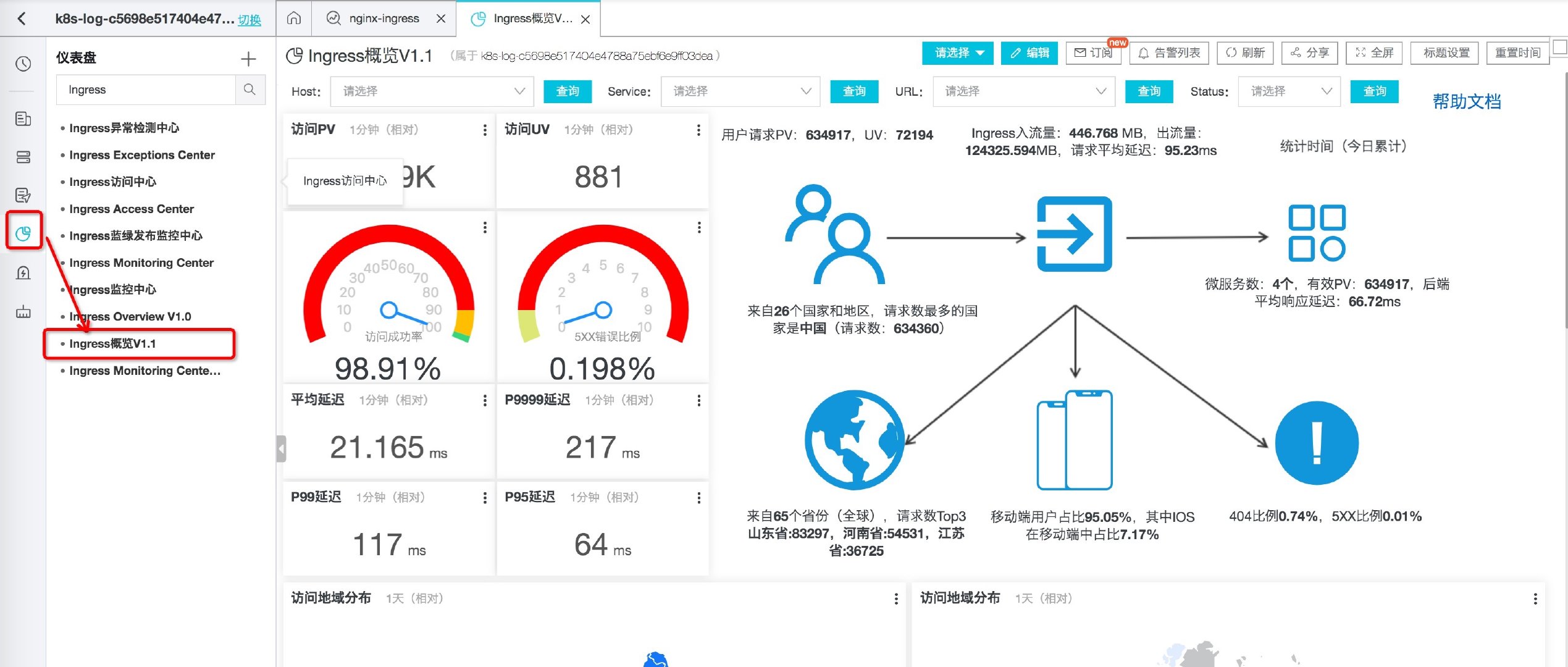Open the home tab icon
1568x667 pixels.
294,19
